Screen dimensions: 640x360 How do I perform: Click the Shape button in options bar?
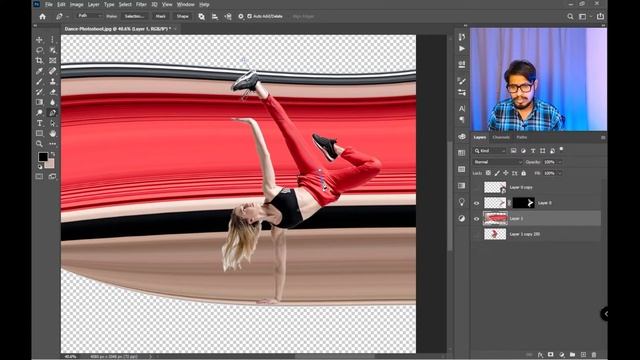pos(182,16)
